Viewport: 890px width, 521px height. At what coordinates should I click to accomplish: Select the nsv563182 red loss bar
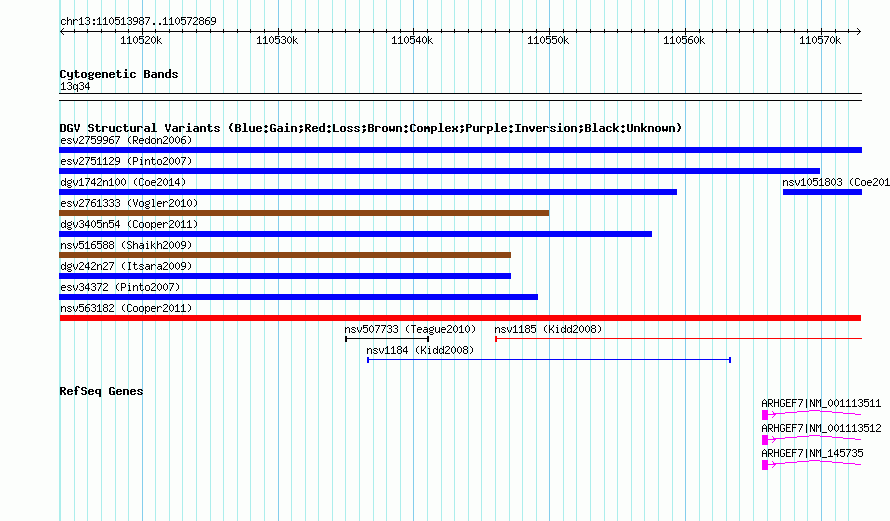[x=460, y=318]
